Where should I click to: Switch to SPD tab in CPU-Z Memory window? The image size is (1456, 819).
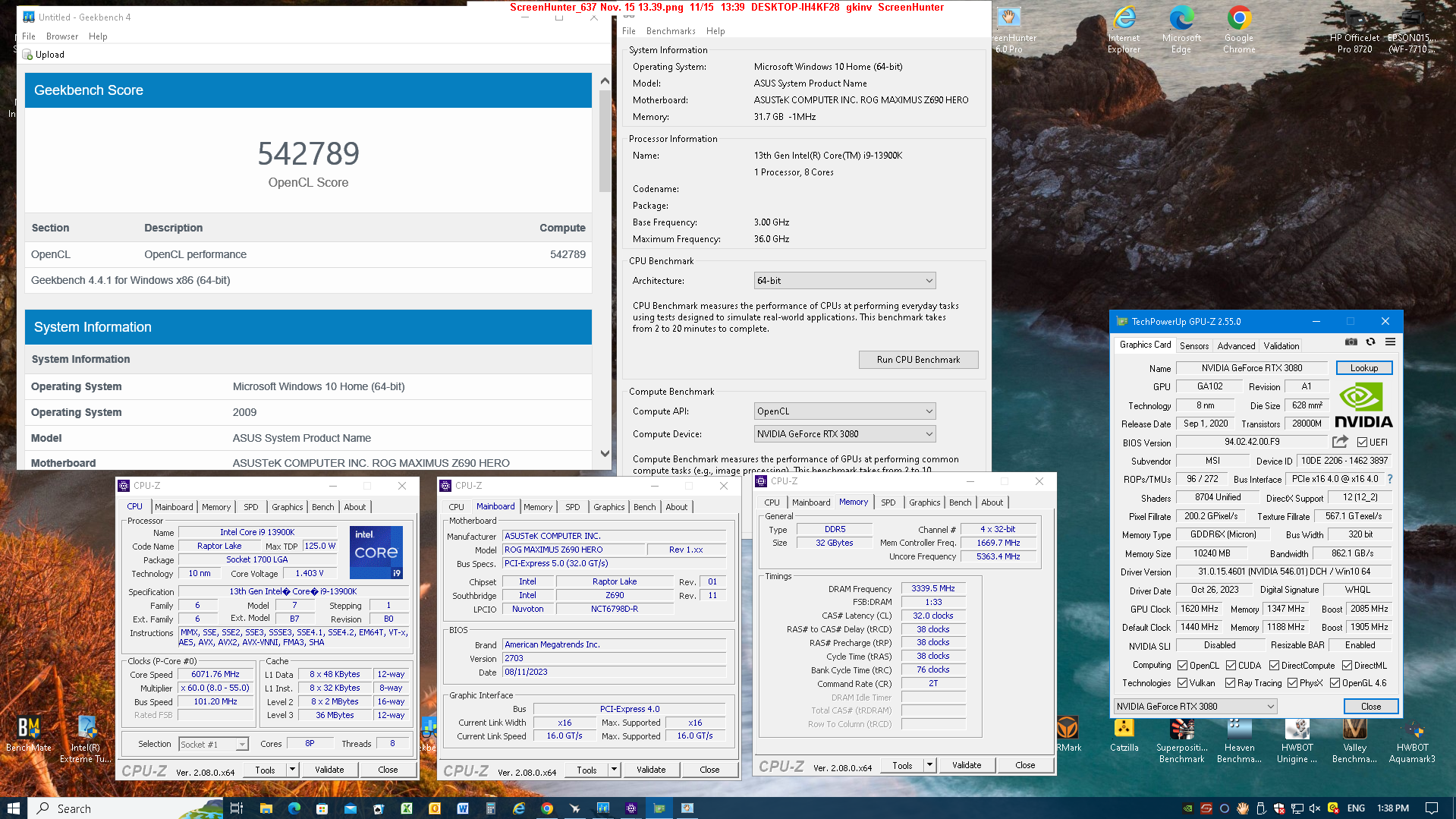click(888, 502)
